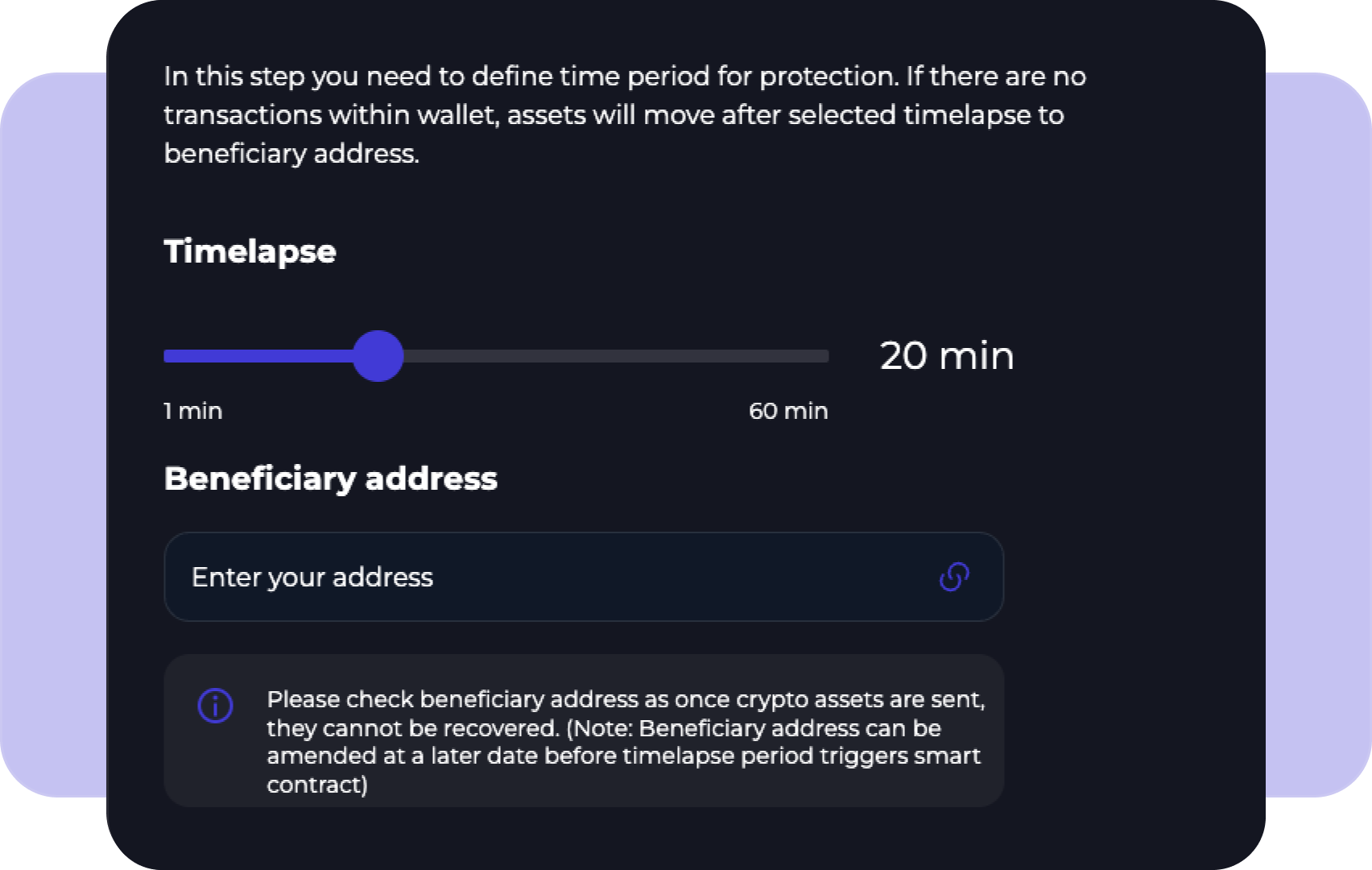The height and width of the screenshot is (870, 1372).
Task: Click the "20 min" value readout
Action: (x=947, y=356)
